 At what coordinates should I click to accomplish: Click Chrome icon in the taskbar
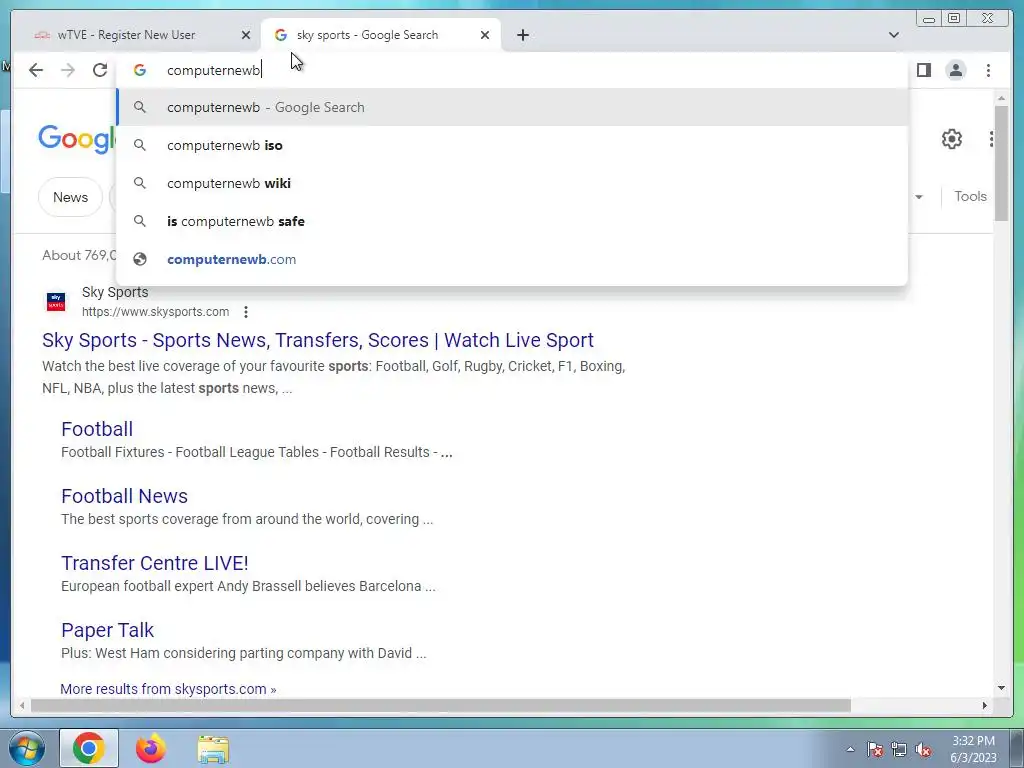[x=89, y=748]
